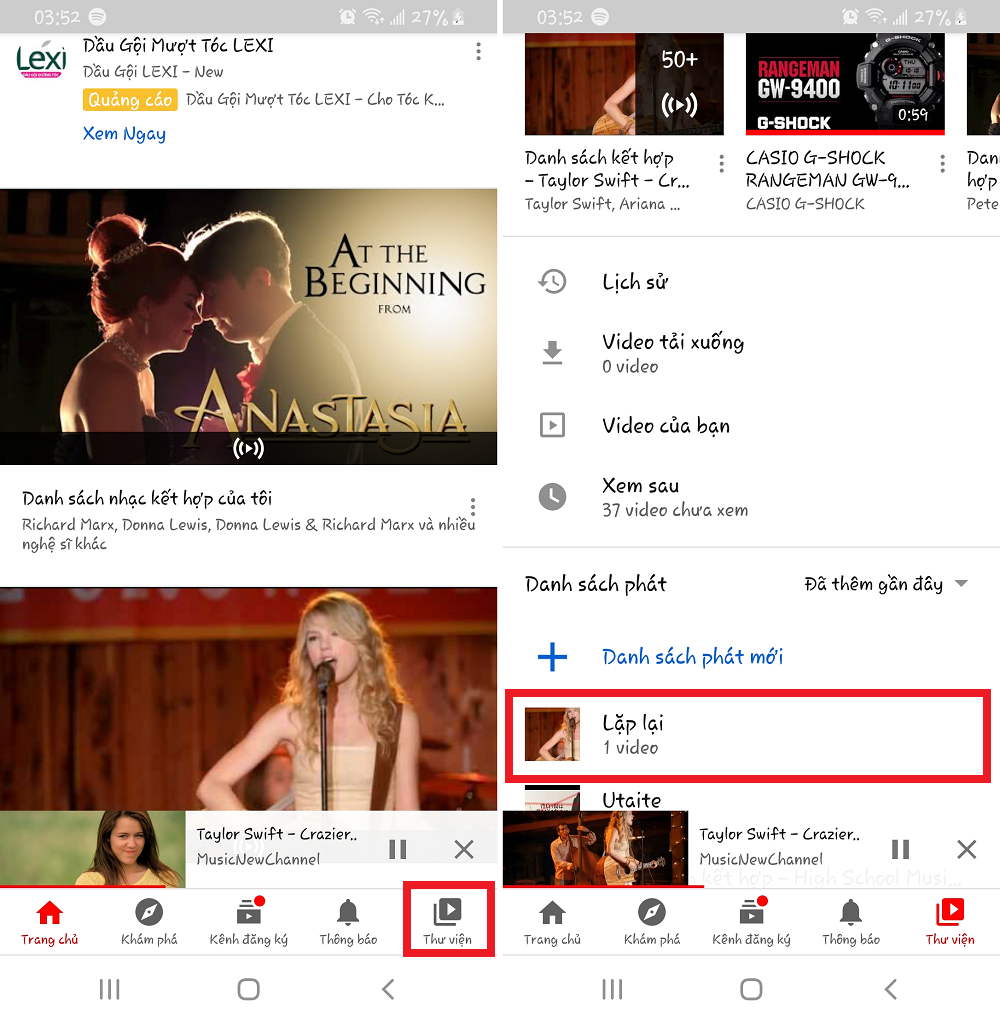
Task: Tap CASIO G-SHOCK channel name
Action: 805,204
